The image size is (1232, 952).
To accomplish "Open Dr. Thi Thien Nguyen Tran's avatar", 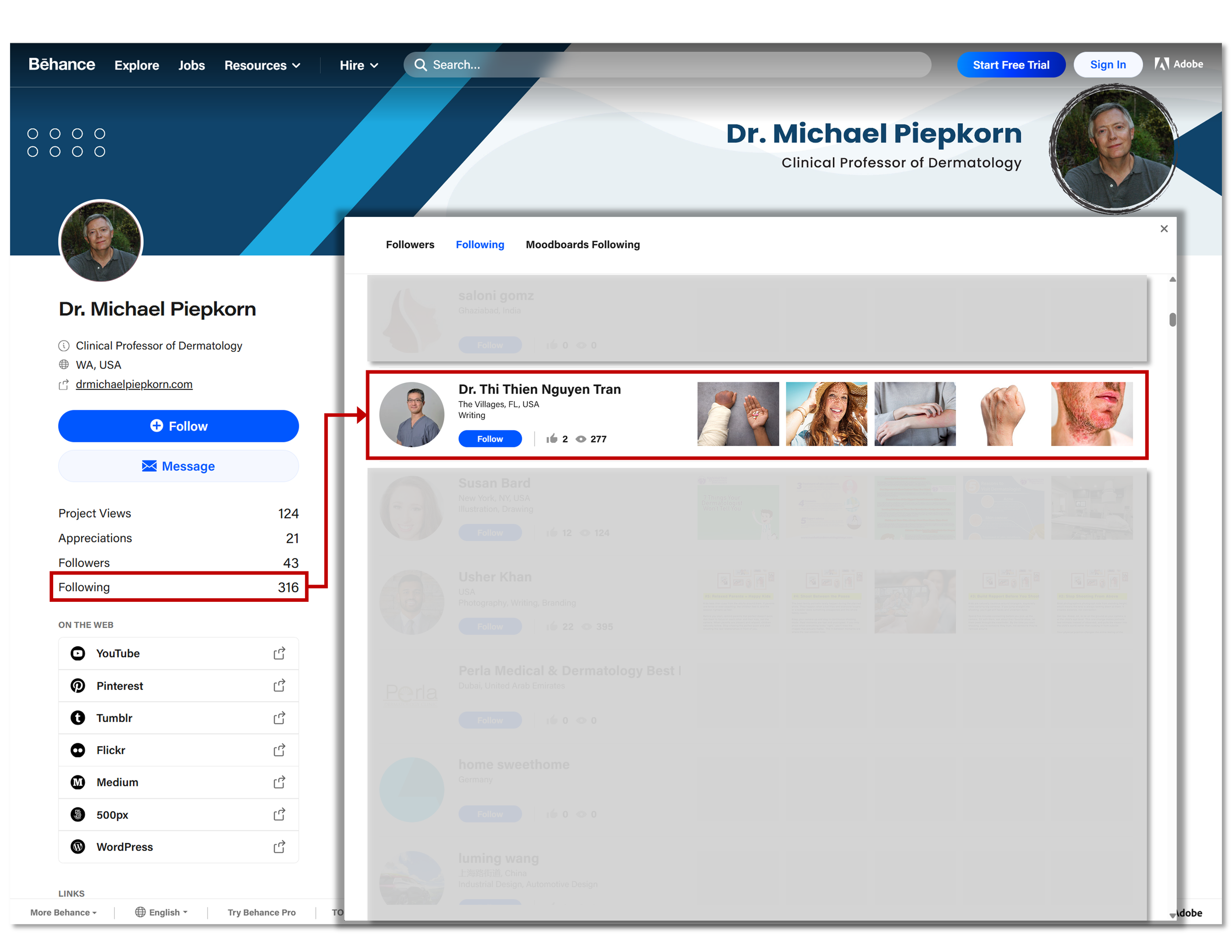I will click(412, 414).
